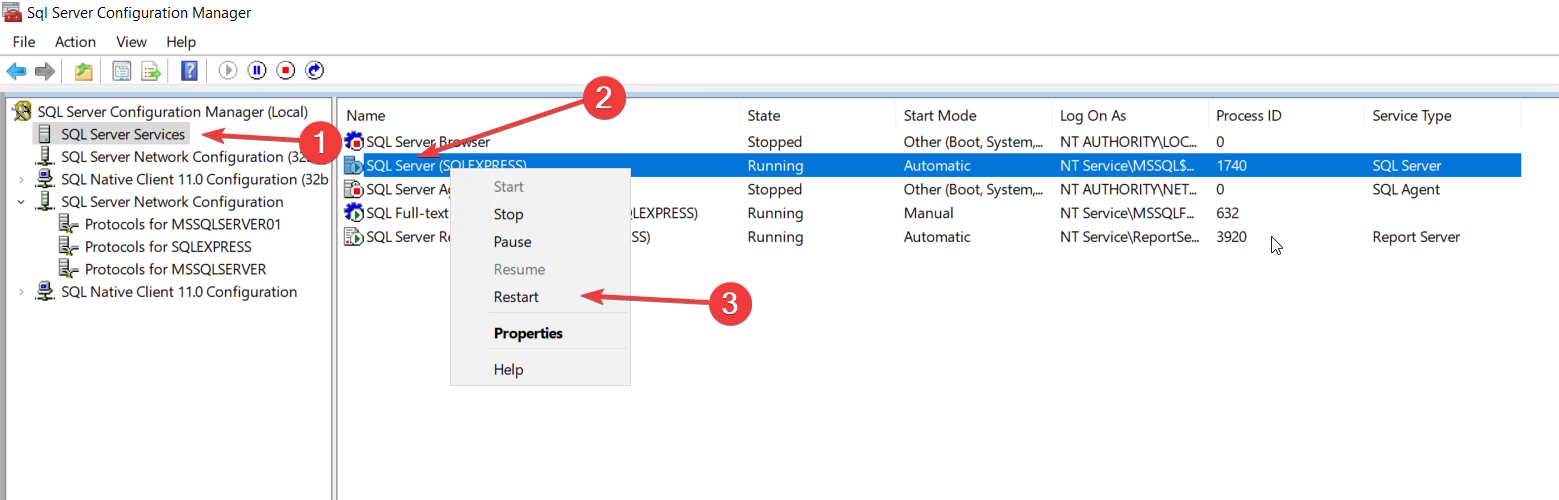Image resolution: width=1559 pixels, height=500 pixels.
Task: Click Process ID 1740 cell
Action: point(1232,166)
